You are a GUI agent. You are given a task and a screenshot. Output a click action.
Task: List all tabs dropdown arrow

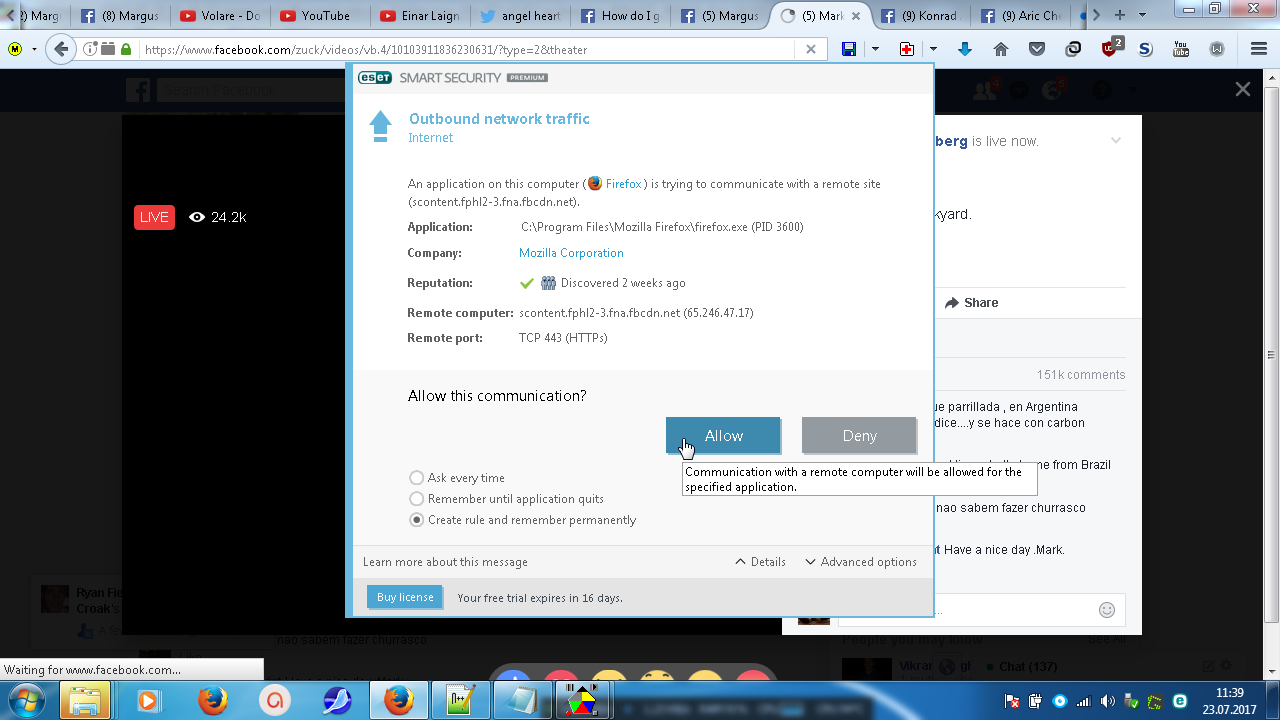1143,15
